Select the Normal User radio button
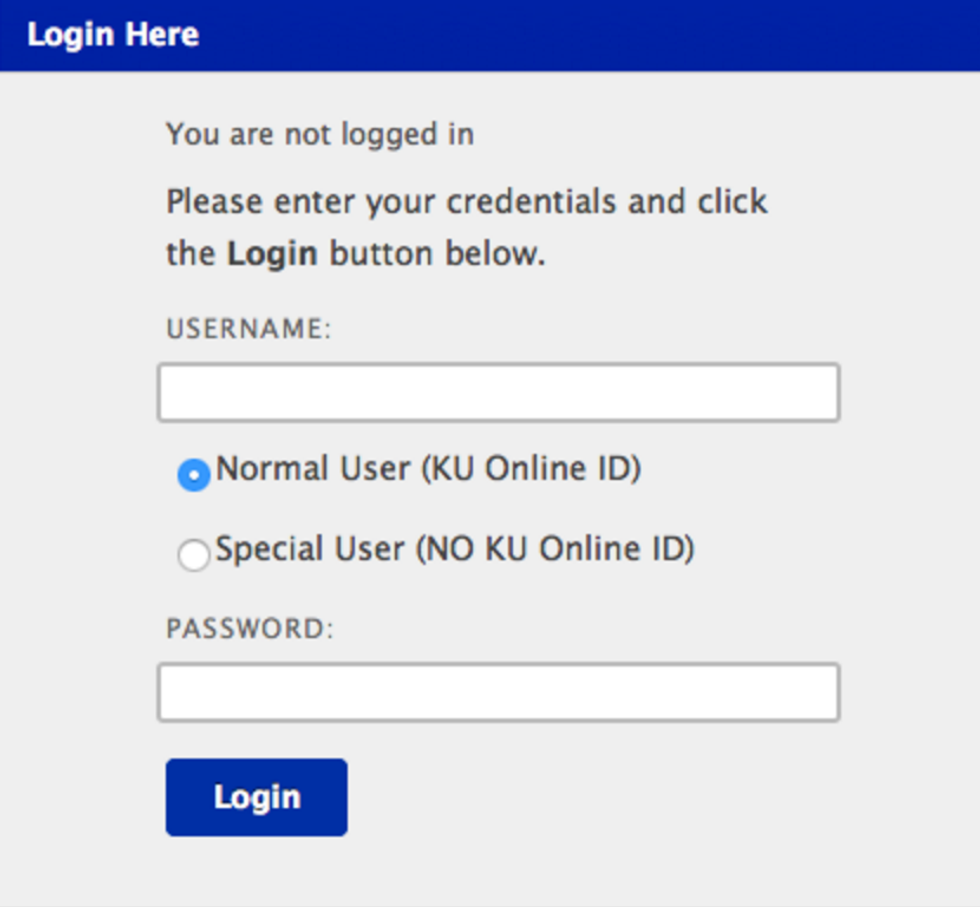This screenshot has width=980, height=907. pos(193,474)
